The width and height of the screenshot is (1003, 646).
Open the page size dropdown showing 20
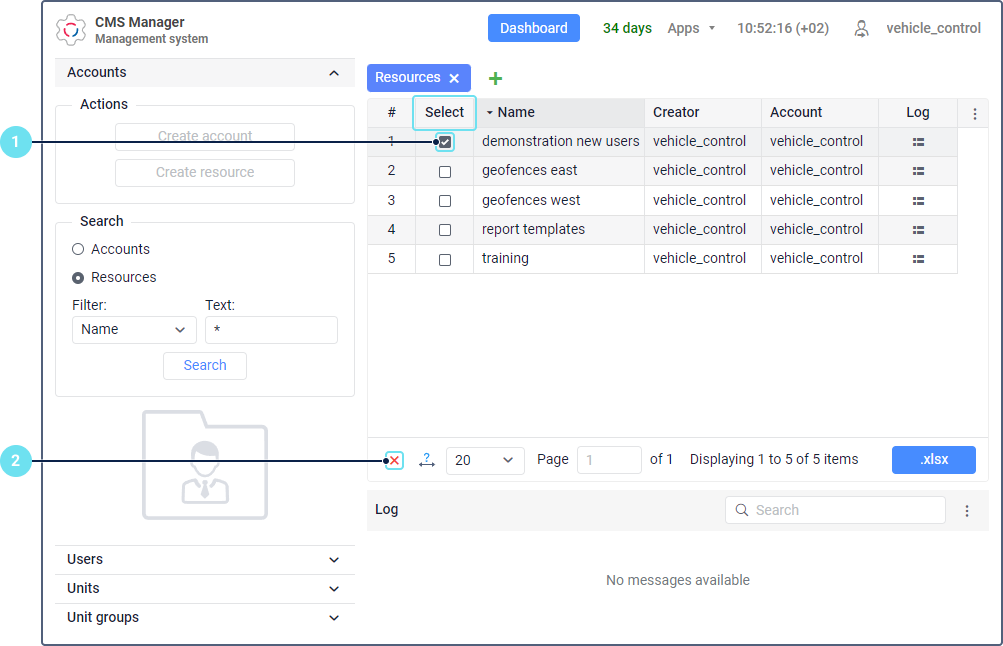[x=485, y=460]
